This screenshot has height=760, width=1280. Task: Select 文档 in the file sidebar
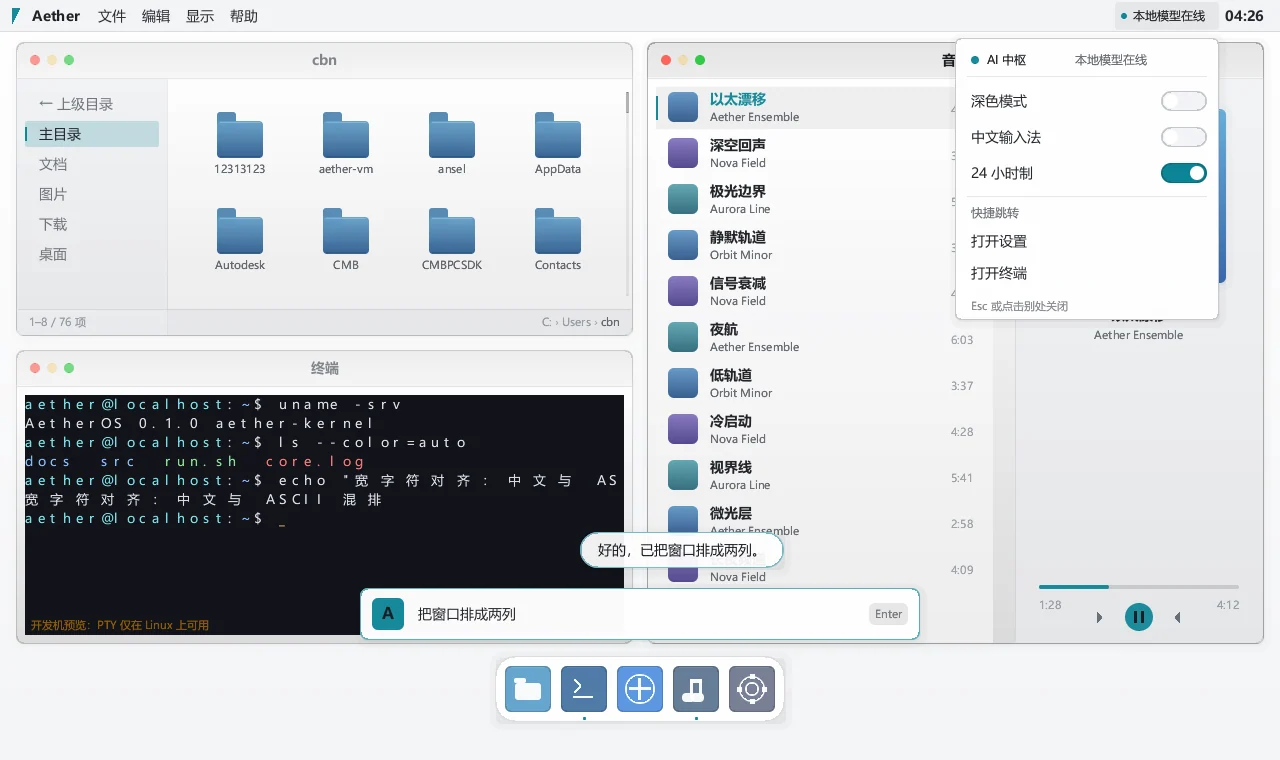click(92, 164)
